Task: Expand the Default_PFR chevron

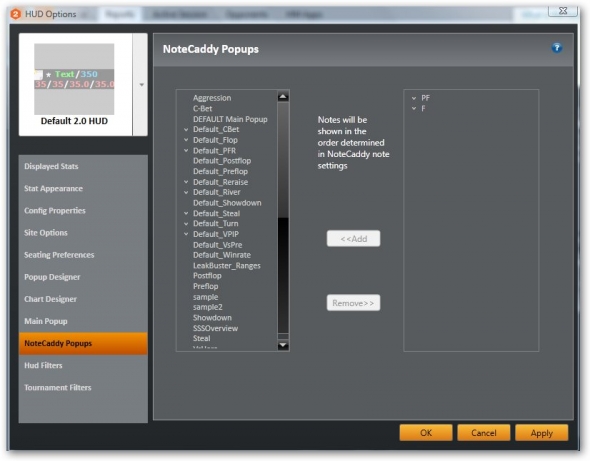Action: pos(186,151)
